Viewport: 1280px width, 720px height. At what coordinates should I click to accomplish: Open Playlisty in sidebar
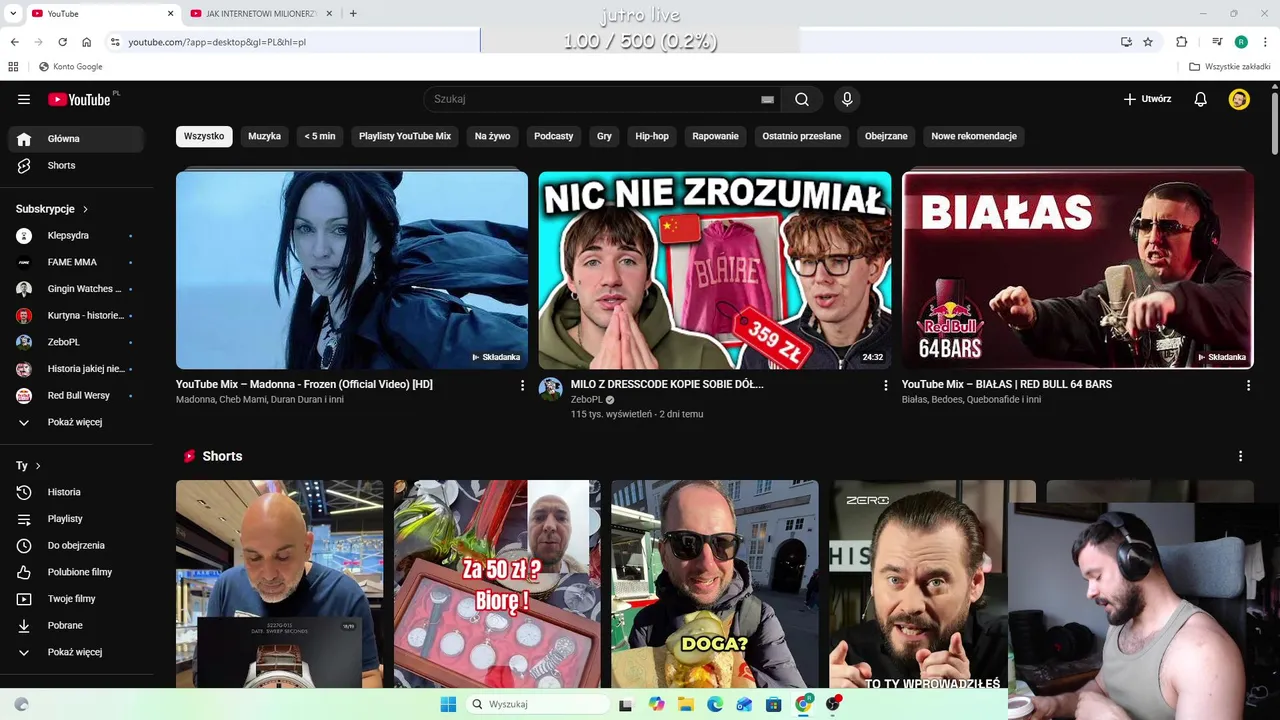tap(77, 519)
